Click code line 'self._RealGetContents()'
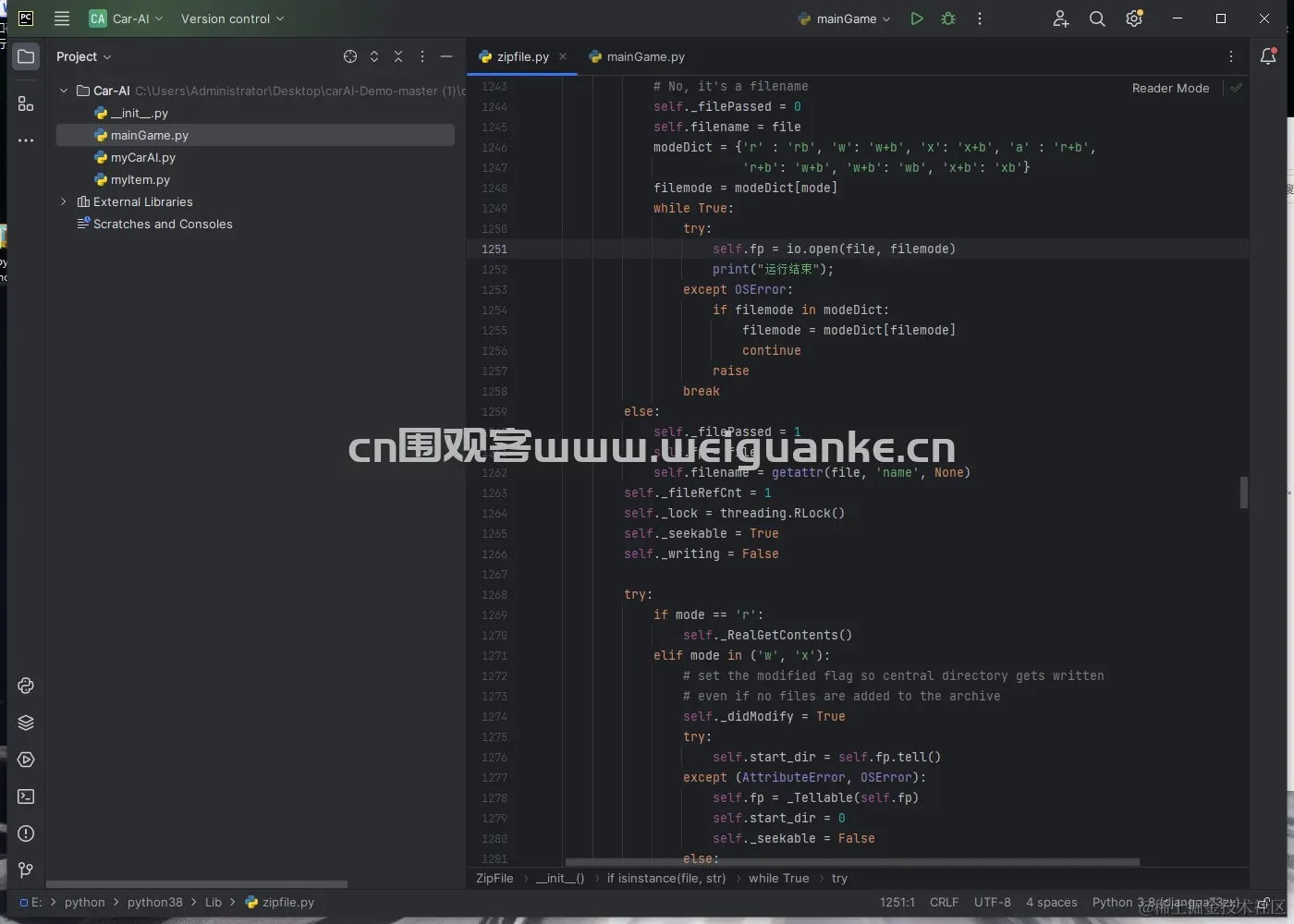This screenshot has width=1294, height=924. 767,635
